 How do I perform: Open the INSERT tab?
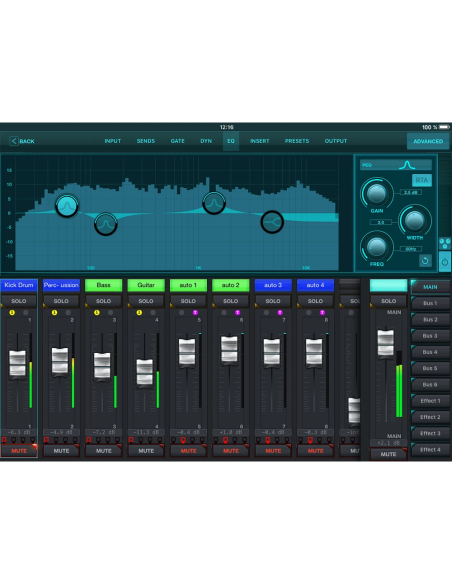point(260,141)
